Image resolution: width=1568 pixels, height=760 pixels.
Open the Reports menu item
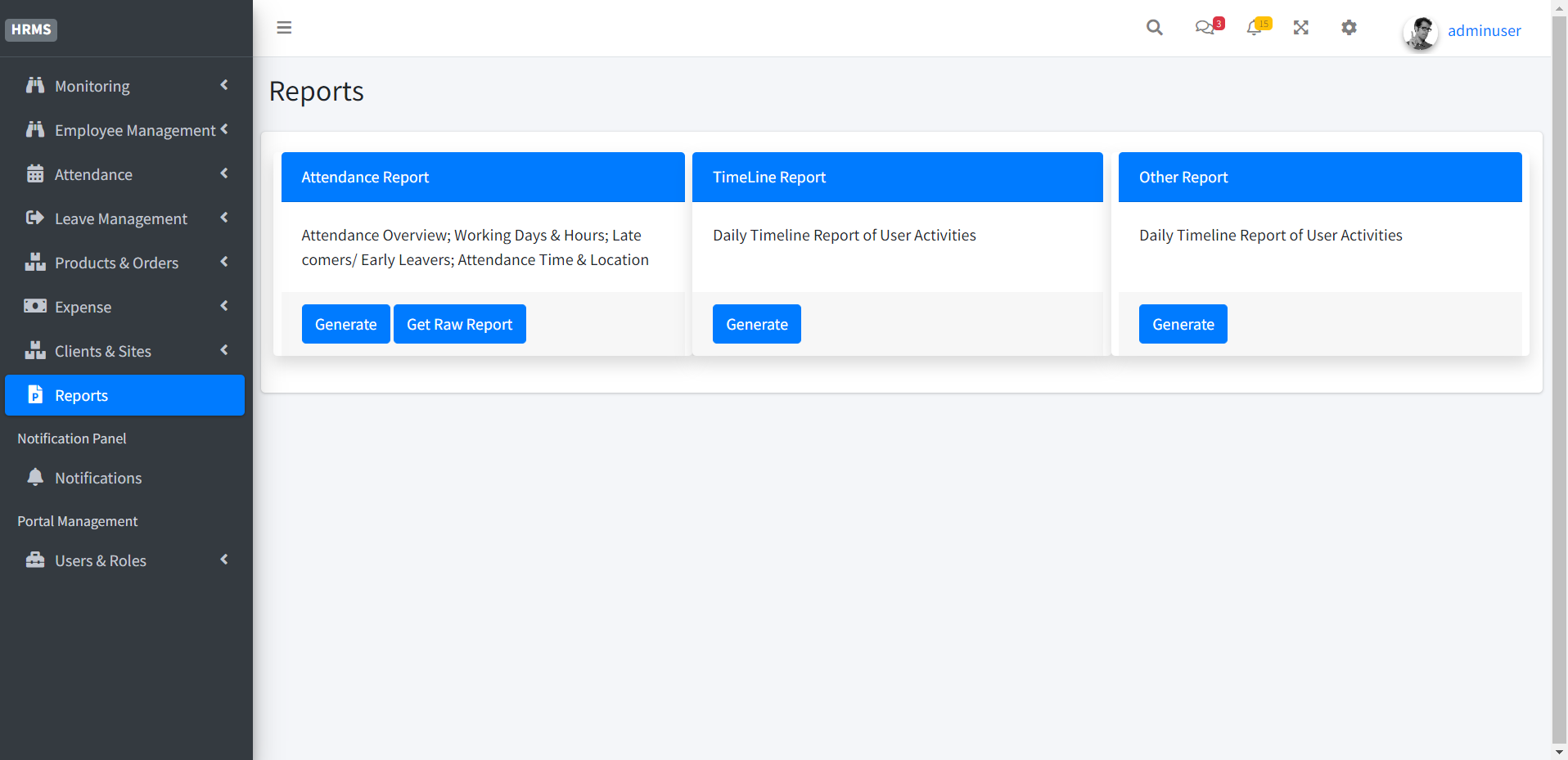click(81, 395)
